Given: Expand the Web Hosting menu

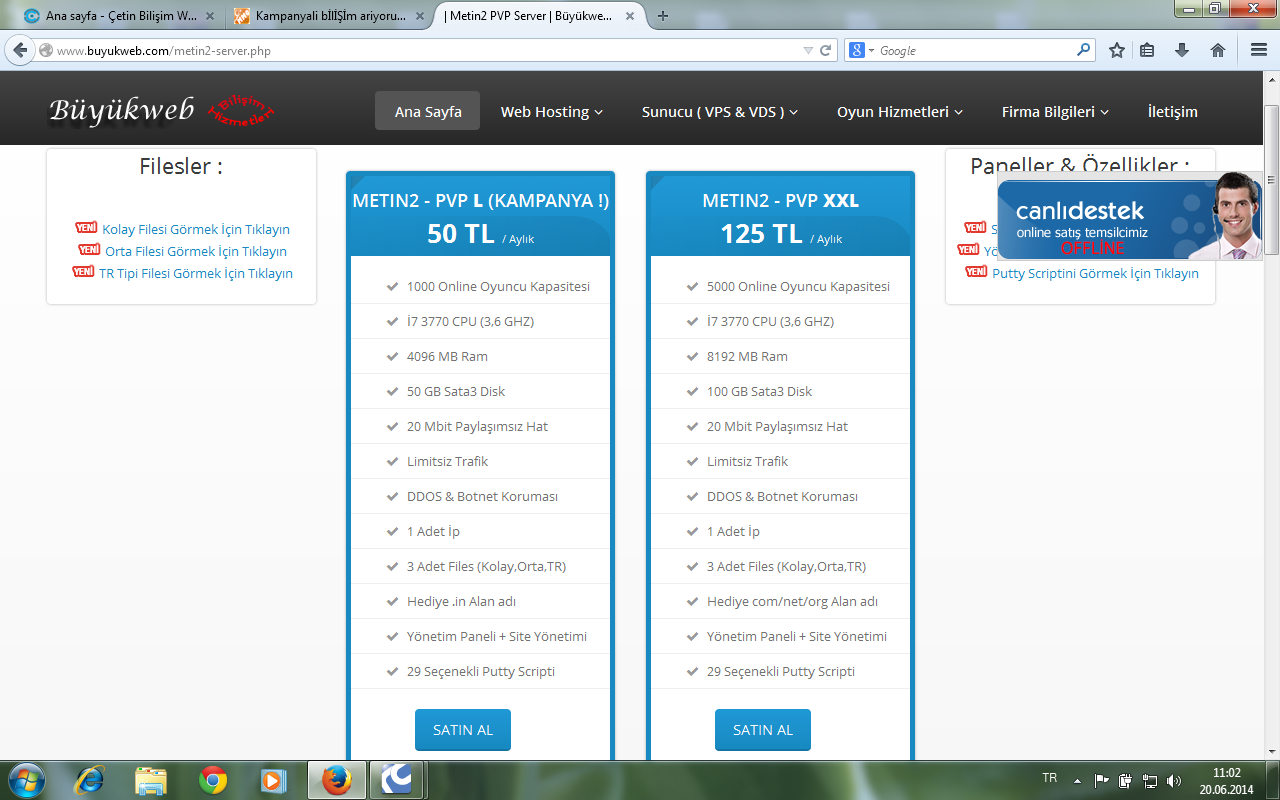Looking at the screenshot, I should pyautogui.click(x=552, y=112).
